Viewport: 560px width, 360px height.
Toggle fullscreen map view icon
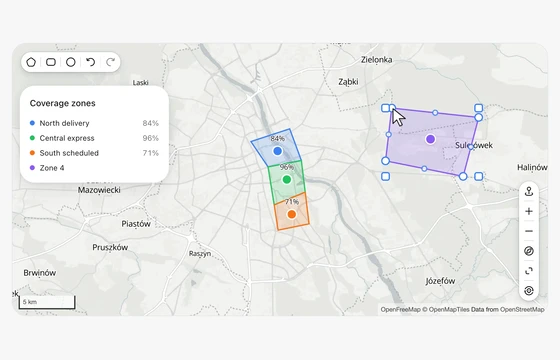tap(529, 271)
